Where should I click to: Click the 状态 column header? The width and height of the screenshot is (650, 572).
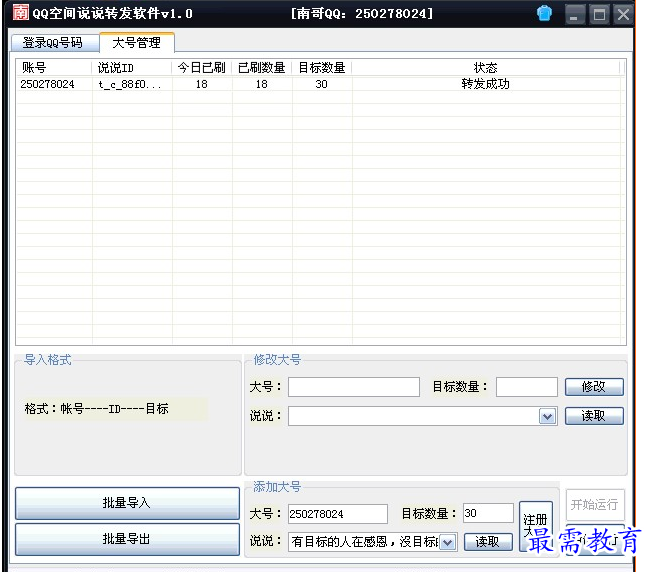pos(485,68)
